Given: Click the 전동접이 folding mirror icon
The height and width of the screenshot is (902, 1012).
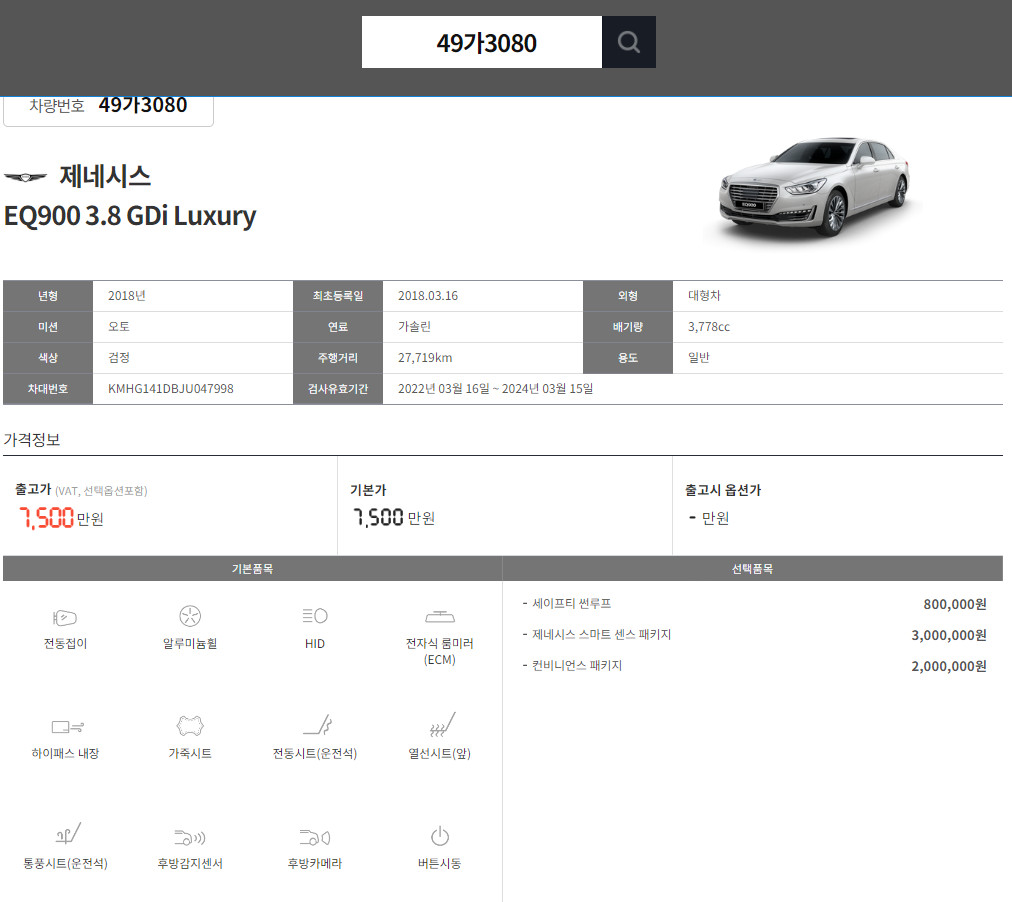Looking at the screenshot, I should point(65,617).
